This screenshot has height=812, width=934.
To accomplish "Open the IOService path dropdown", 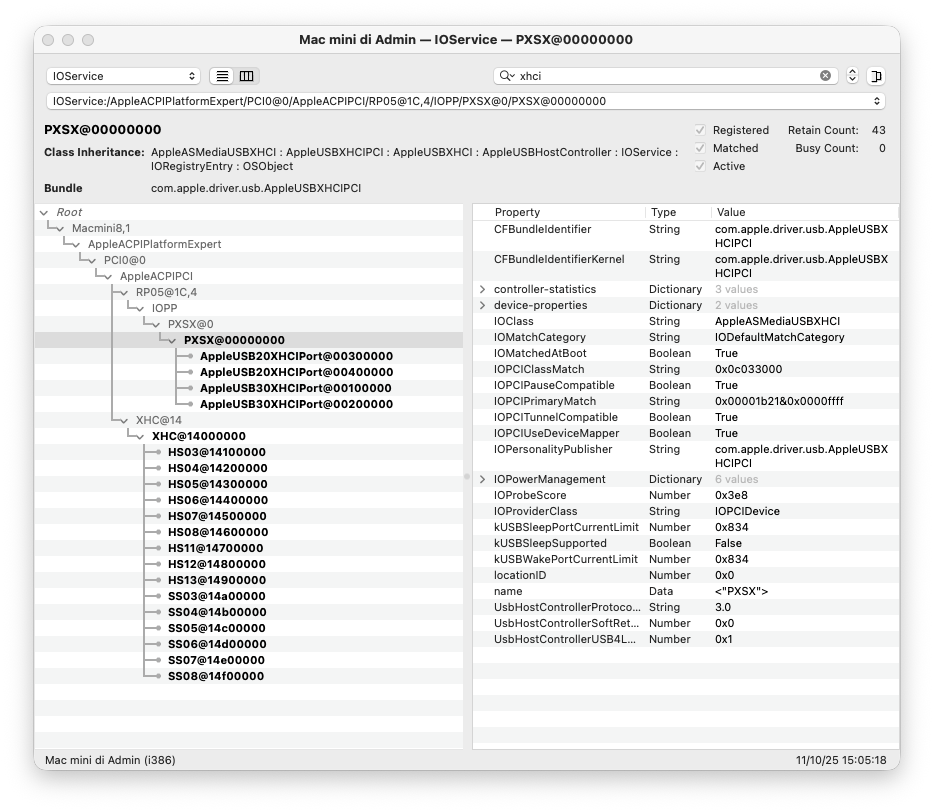I will click(x=465, y=101).
